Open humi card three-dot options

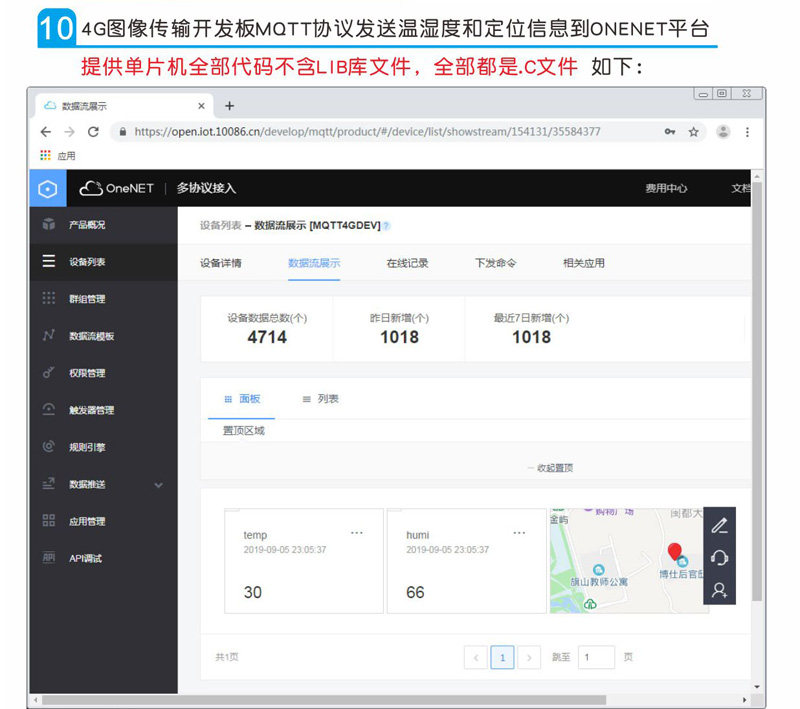519,533
